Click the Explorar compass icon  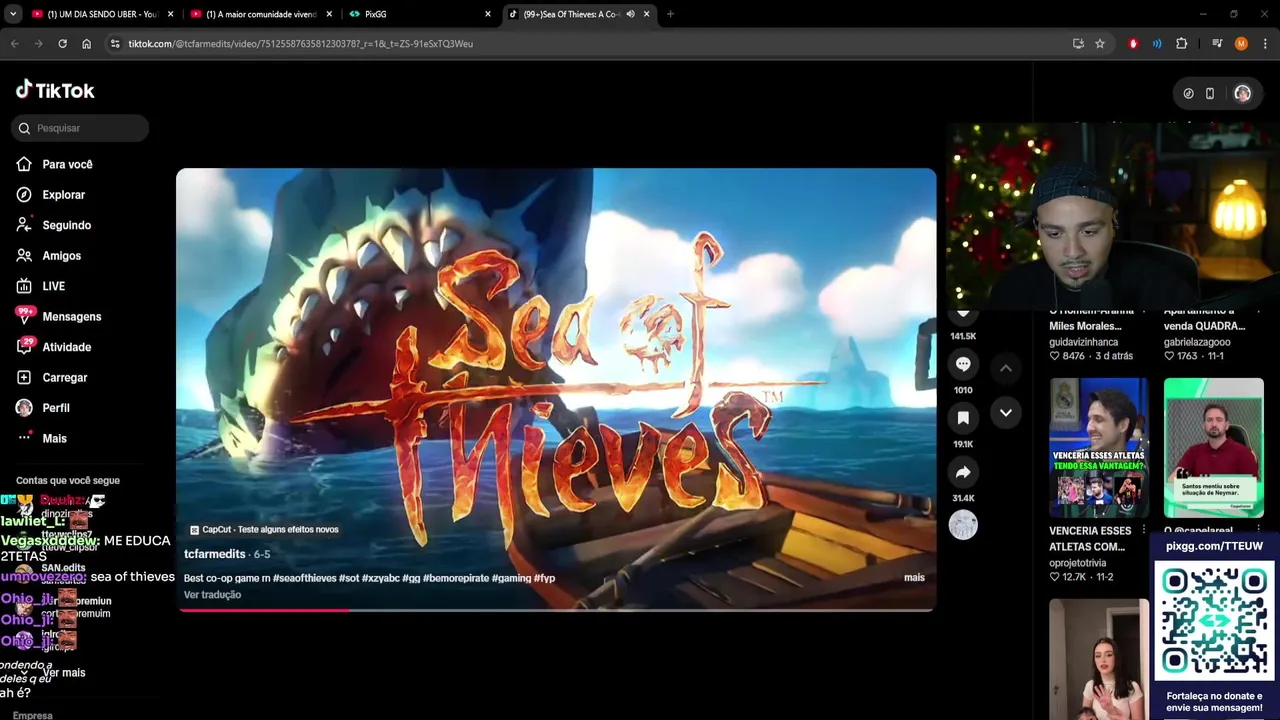pyautogui.click(x=24, y=194)
